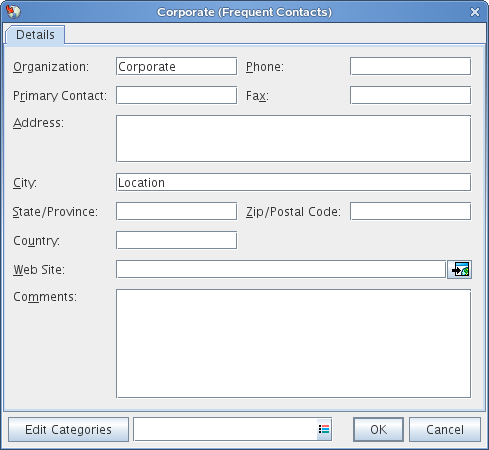Click the categories text box beside Edit Categories
This screenshot has width=489, height=450.
pos(225,429)
